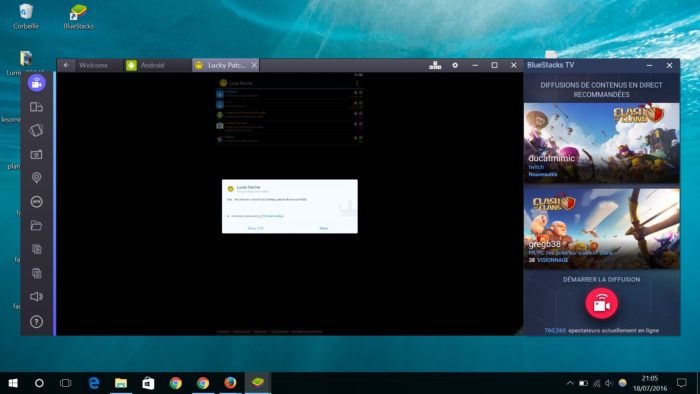This screenshot has height=394, width=700.
Task: Click the DÉMARRER LA DIFFUSION label
Action: click(x=601, y=279)
